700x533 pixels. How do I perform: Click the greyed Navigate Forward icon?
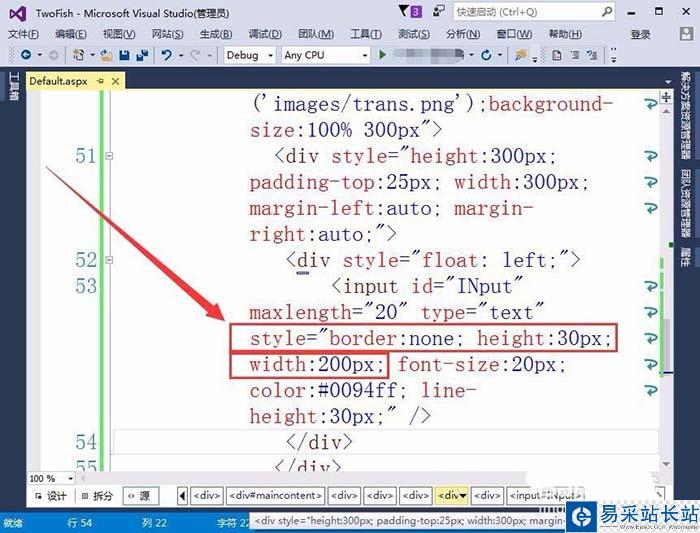53,55
